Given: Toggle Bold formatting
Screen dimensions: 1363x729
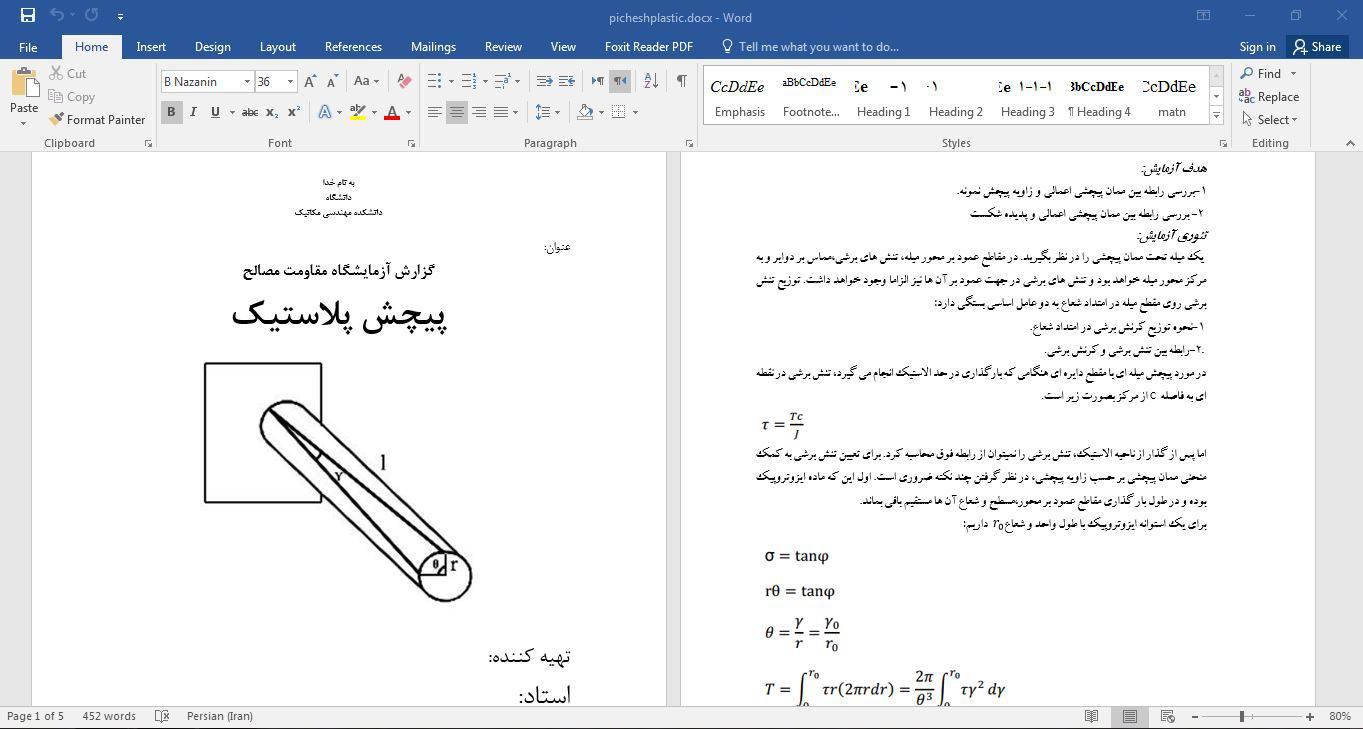Looking at the screenshot, I should click(x=171, y=112).
